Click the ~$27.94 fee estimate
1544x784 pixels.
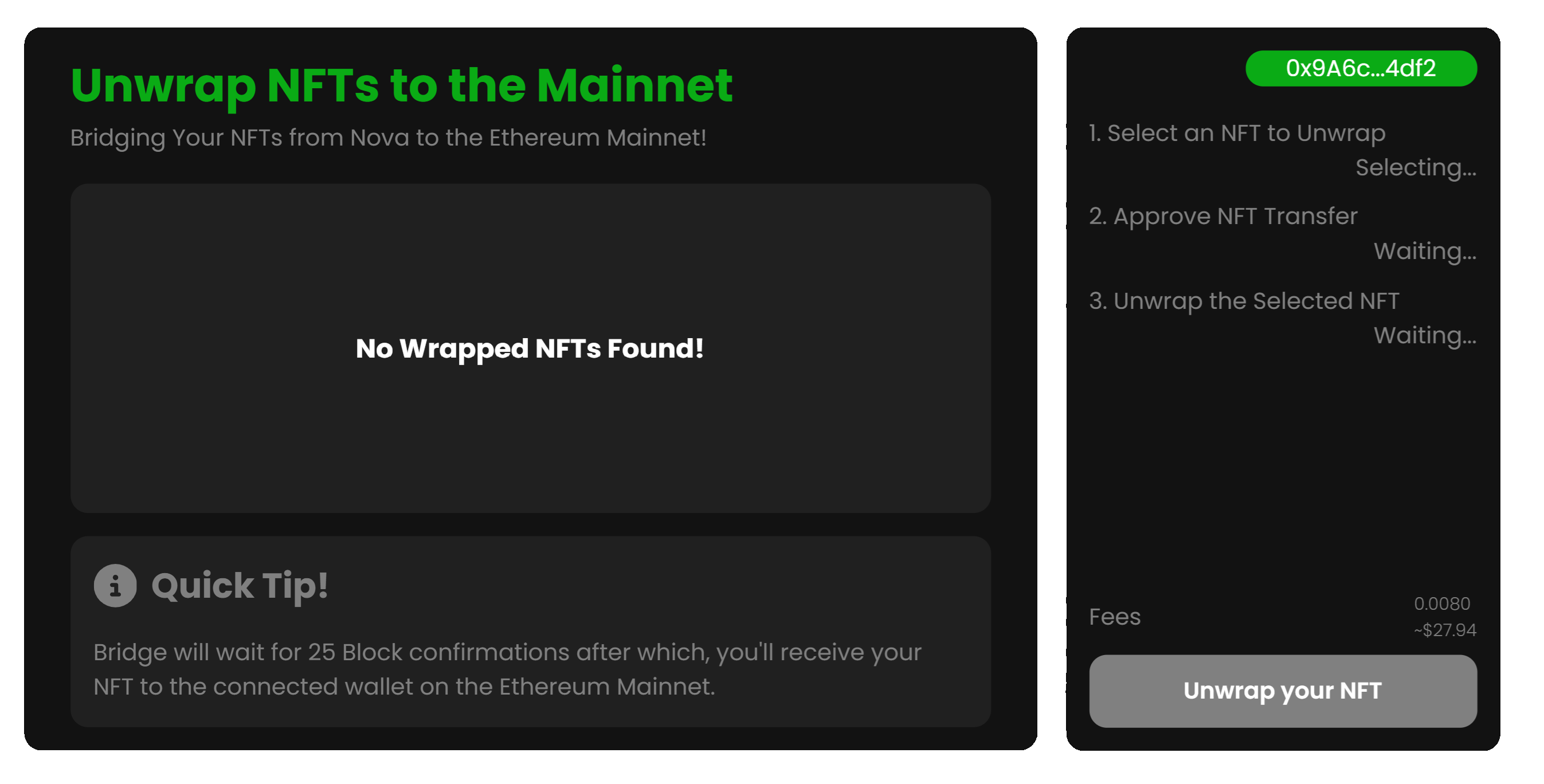tap(1444, 630)
